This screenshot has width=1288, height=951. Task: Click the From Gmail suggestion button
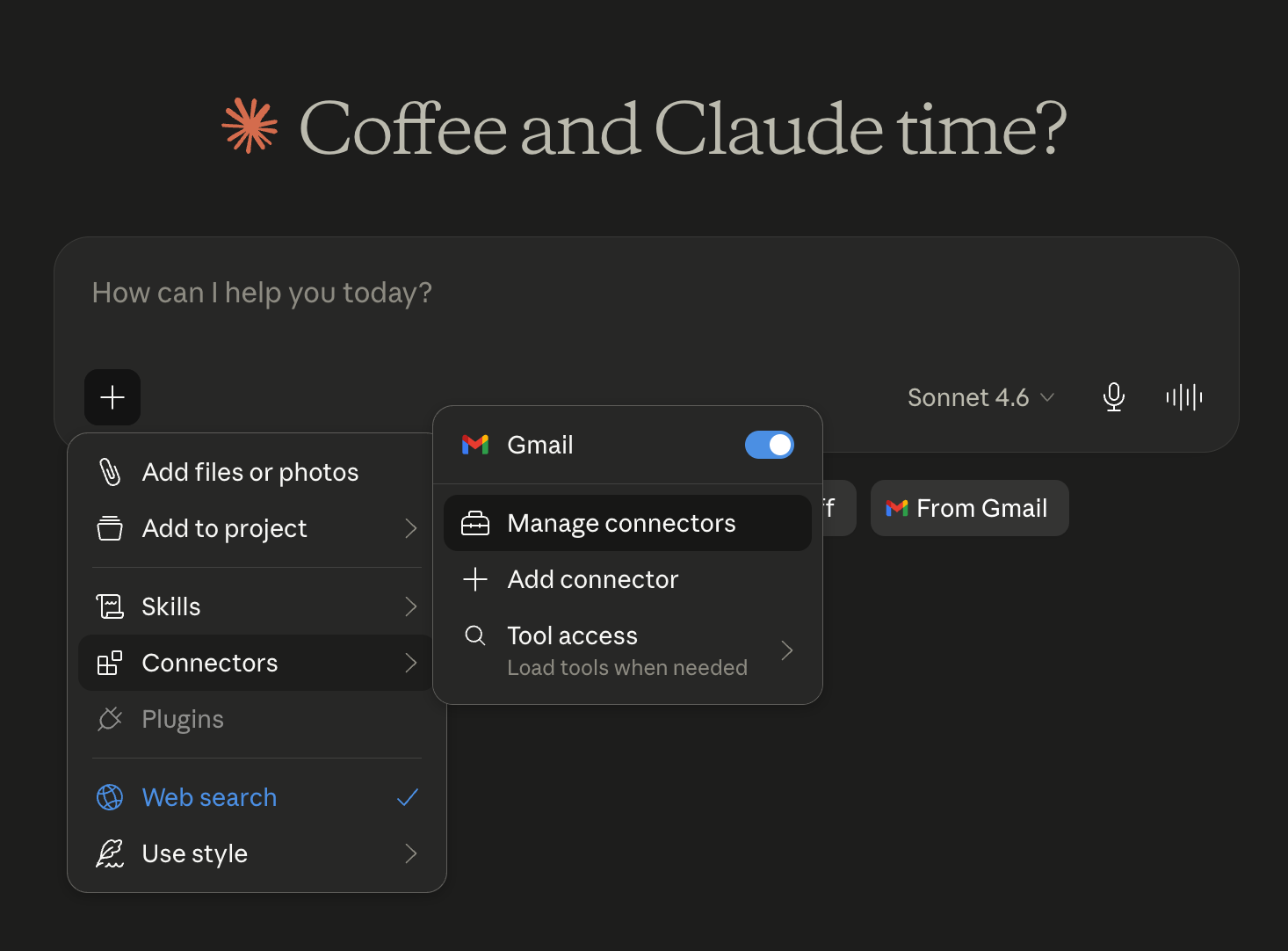pos(969,508)
